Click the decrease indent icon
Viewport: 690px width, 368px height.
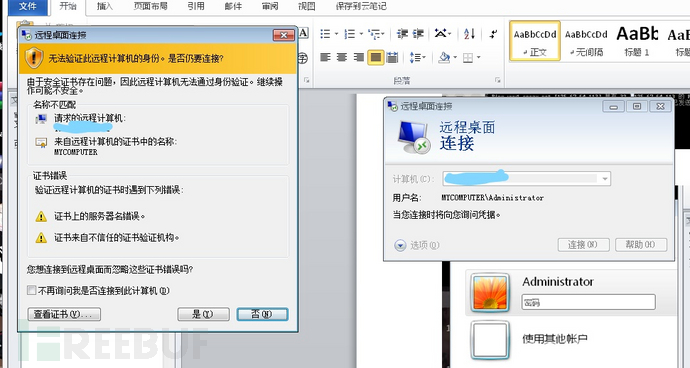coord(402,34)
